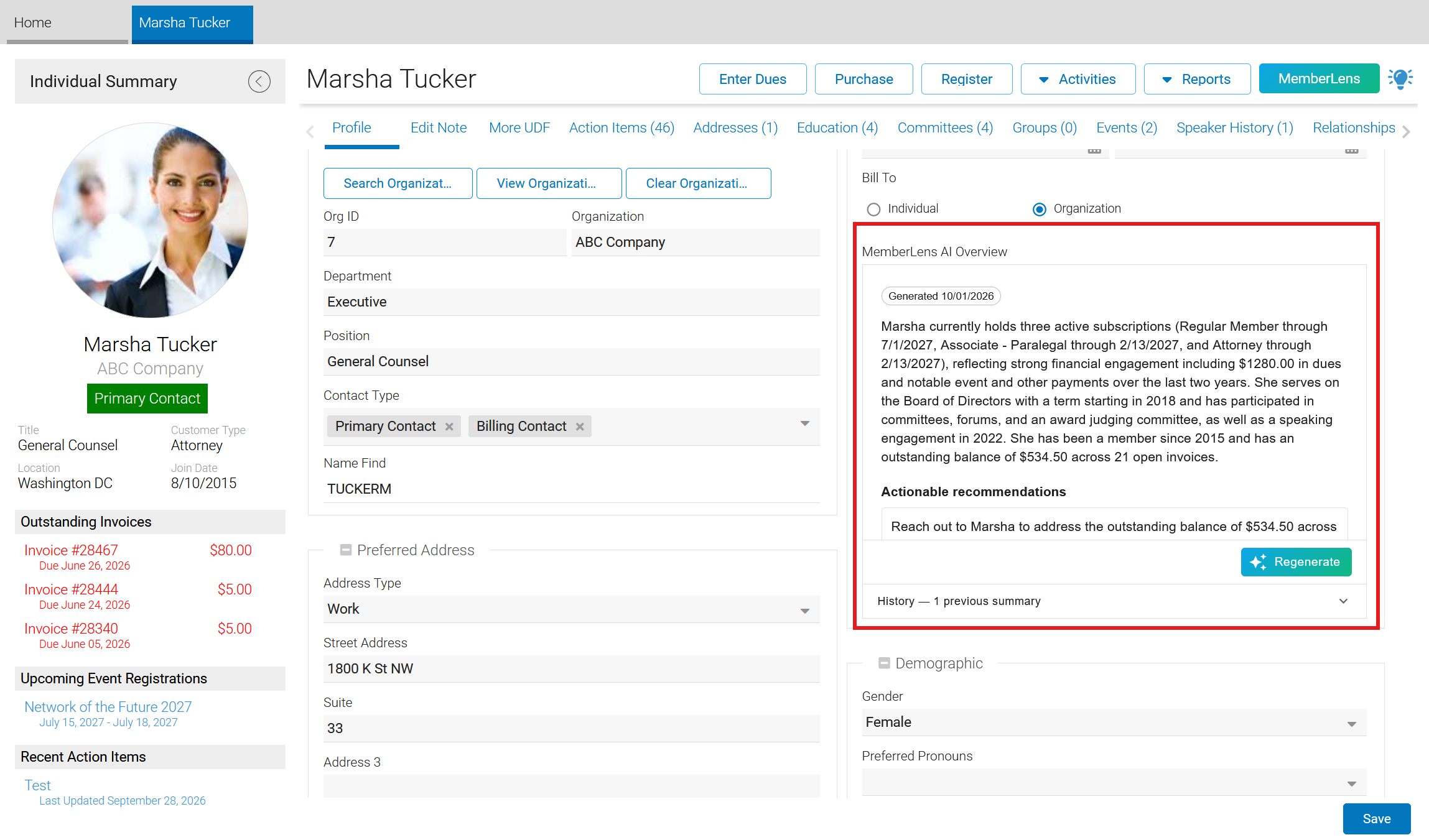This screenshot has width=1429, height=840.
Task: Remove the Billing Contact tag
Action: coord(580,427)
